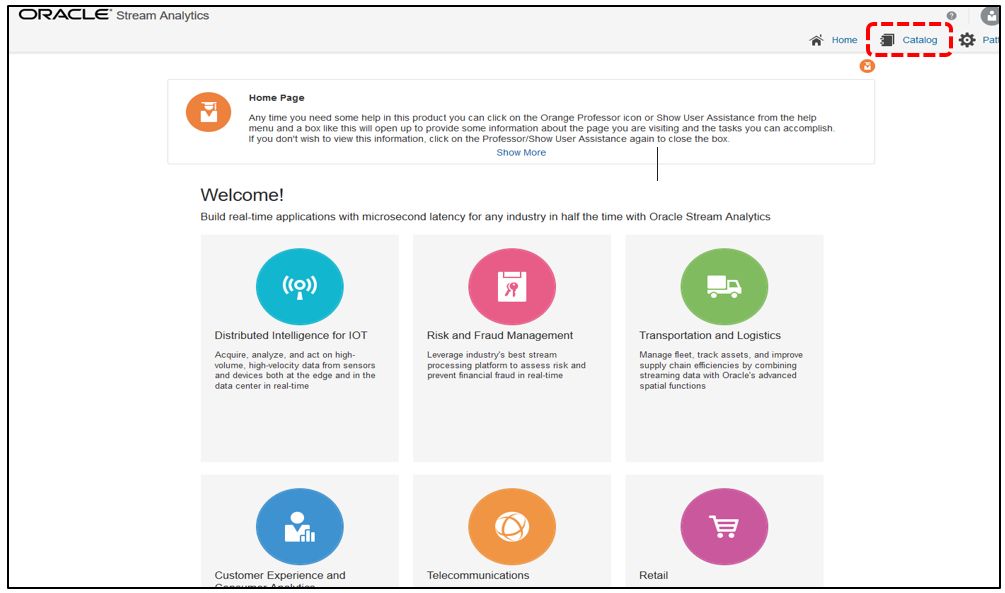Open the Risk and Fraud Management title
Image resolution: width=1005 pixels, height=593 pixels.
pyautogui.click(x=500, y=335)
